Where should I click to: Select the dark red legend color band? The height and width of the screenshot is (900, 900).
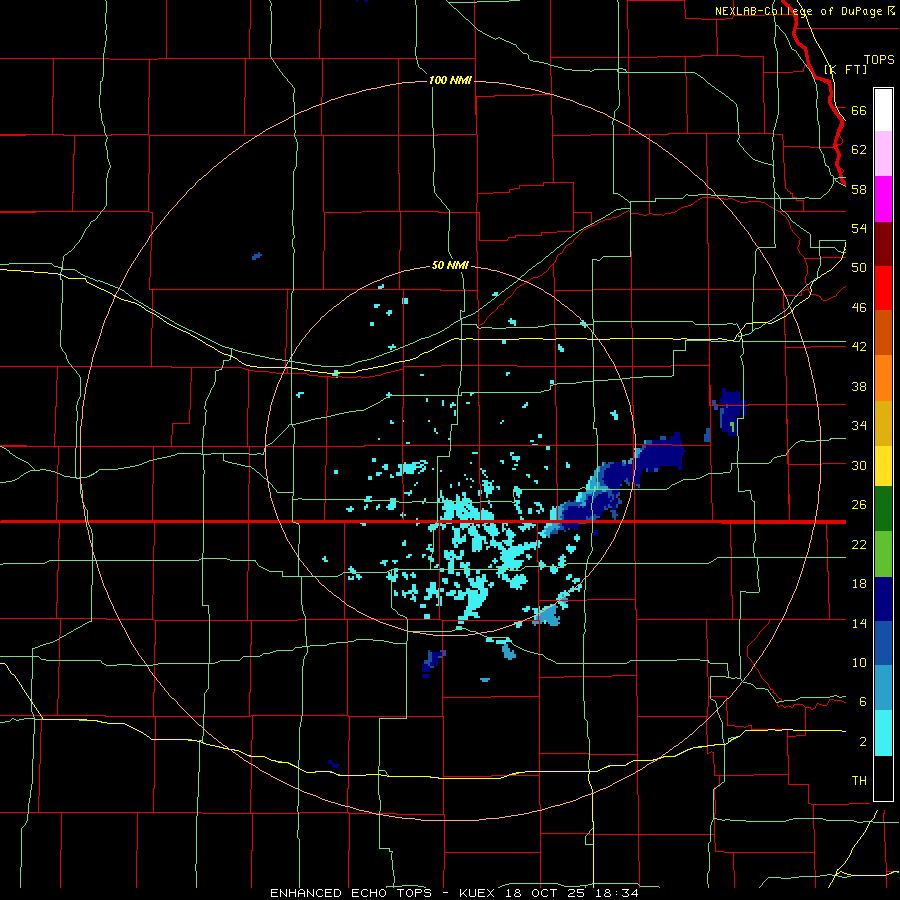pyautogui.click(x=883, y=244)
